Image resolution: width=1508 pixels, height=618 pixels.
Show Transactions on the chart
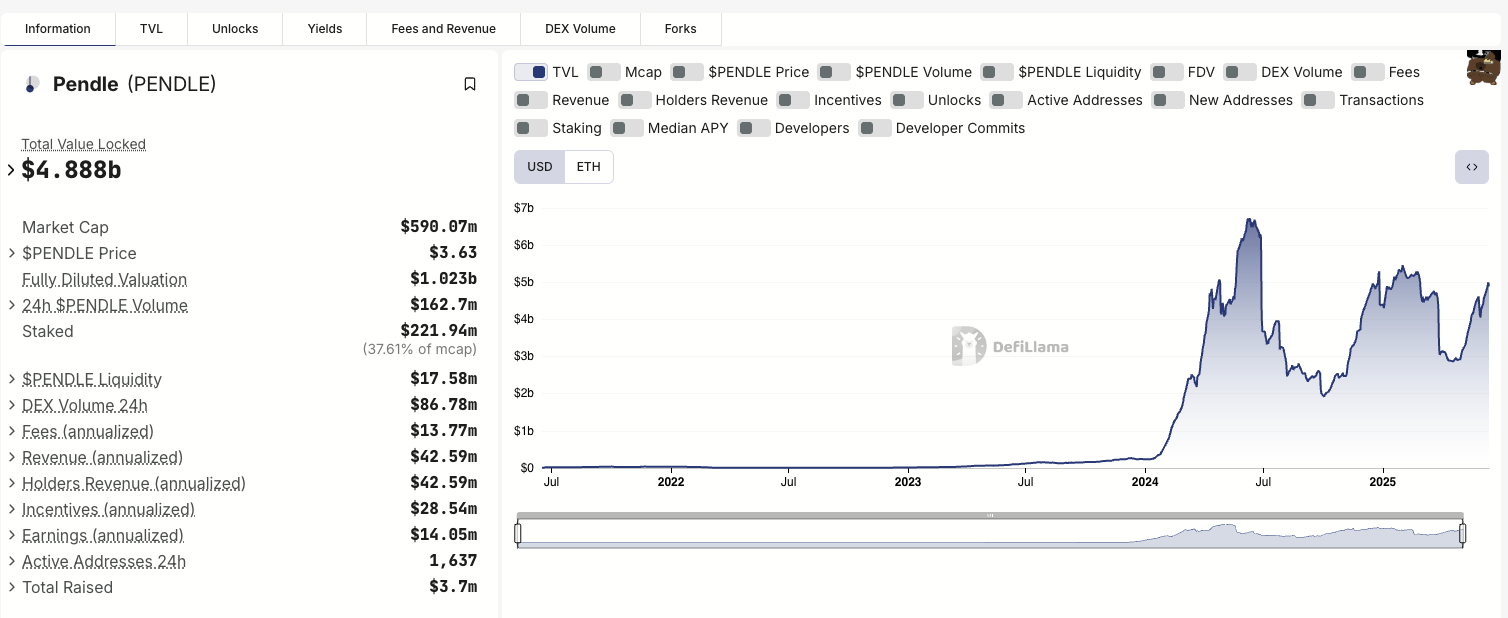[x=1318, y=100]
